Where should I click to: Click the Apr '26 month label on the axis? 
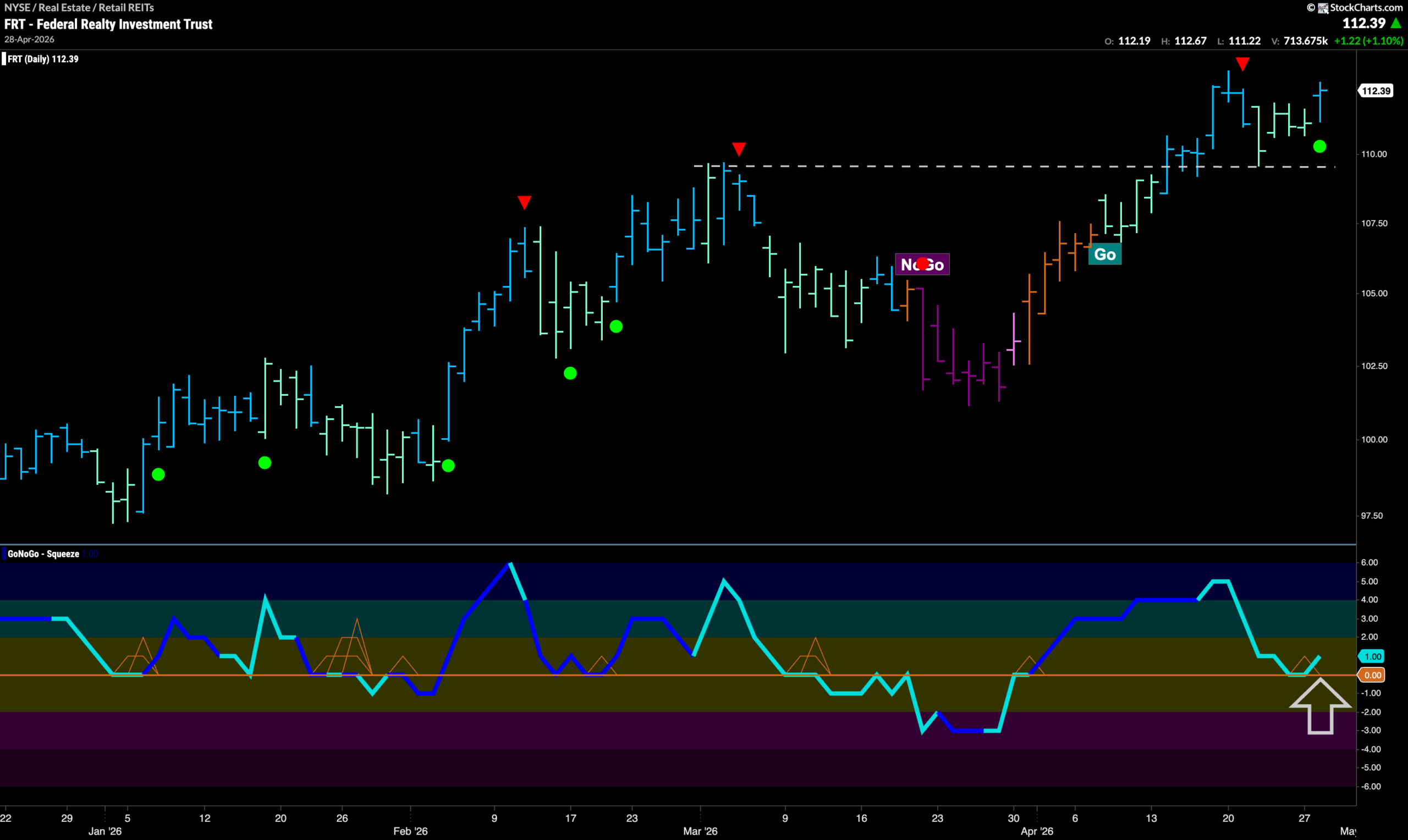click(1037, 831)
